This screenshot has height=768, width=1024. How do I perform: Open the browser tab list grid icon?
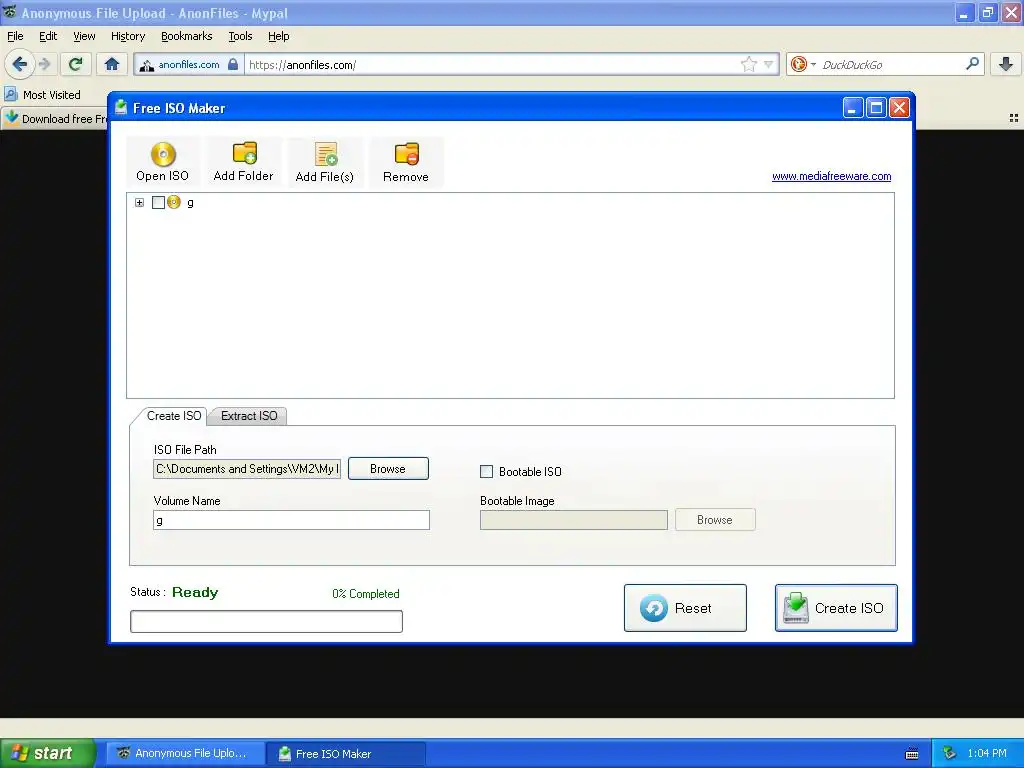1014,118
